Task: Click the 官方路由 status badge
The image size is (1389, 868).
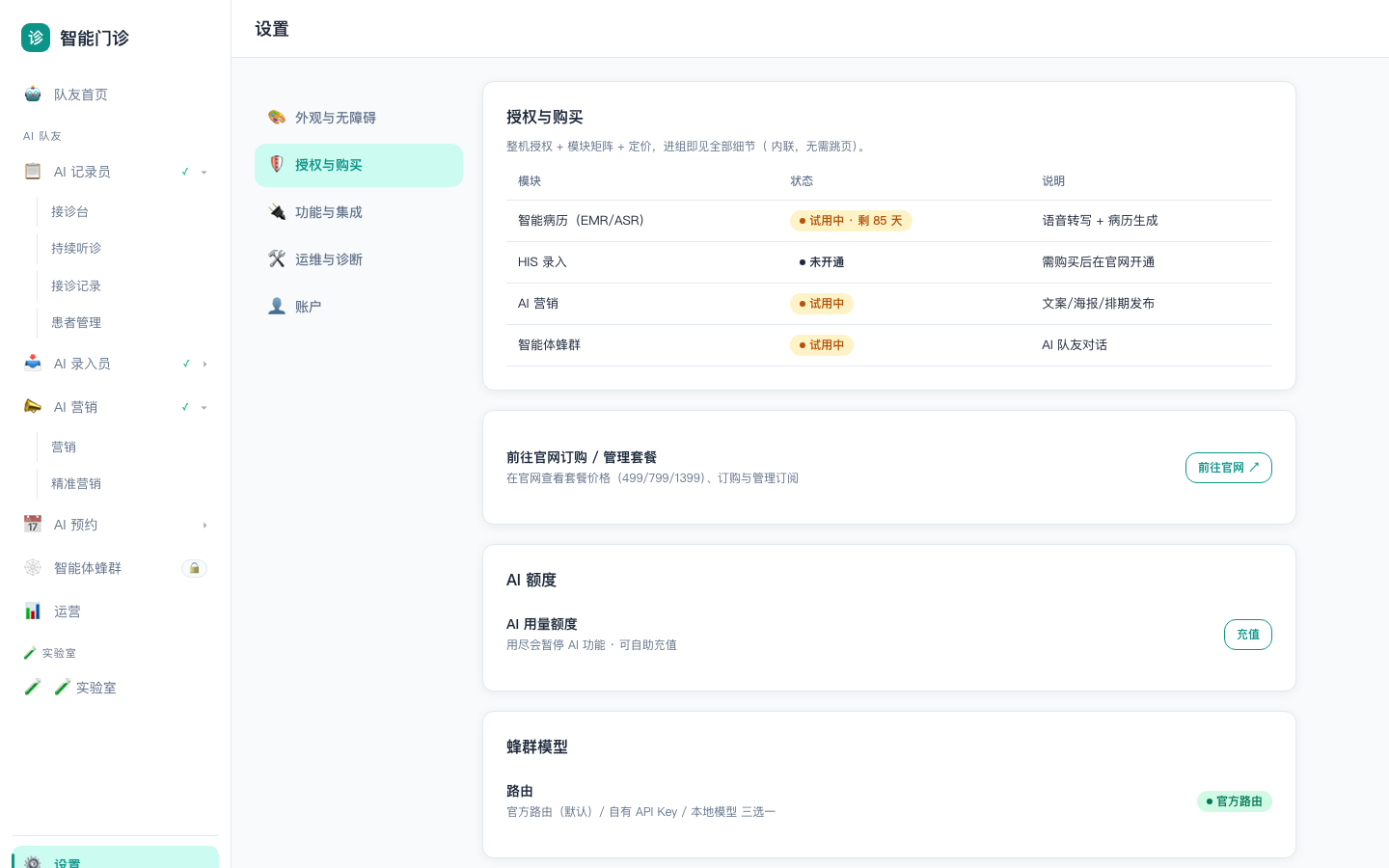Action: [x=1235, y=801]
